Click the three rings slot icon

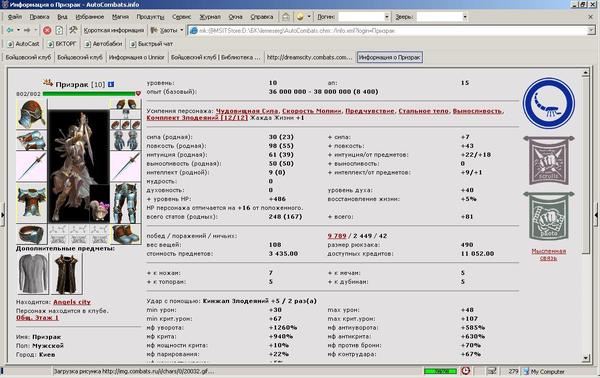[x=126, y=124]
